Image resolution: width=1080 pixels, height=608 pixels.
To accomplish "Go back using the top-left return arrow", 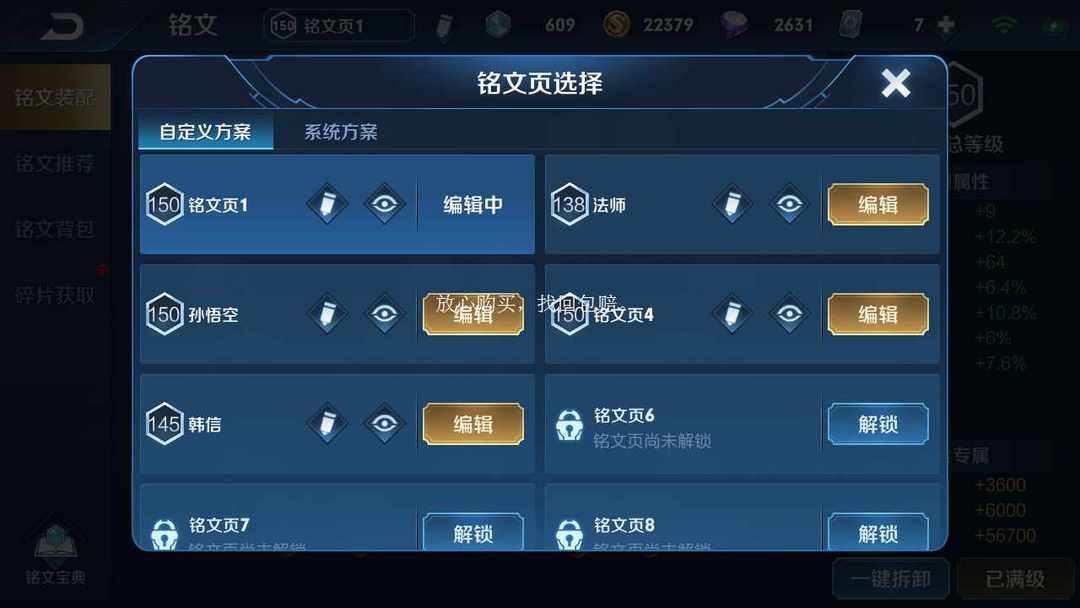I will 62,26.
